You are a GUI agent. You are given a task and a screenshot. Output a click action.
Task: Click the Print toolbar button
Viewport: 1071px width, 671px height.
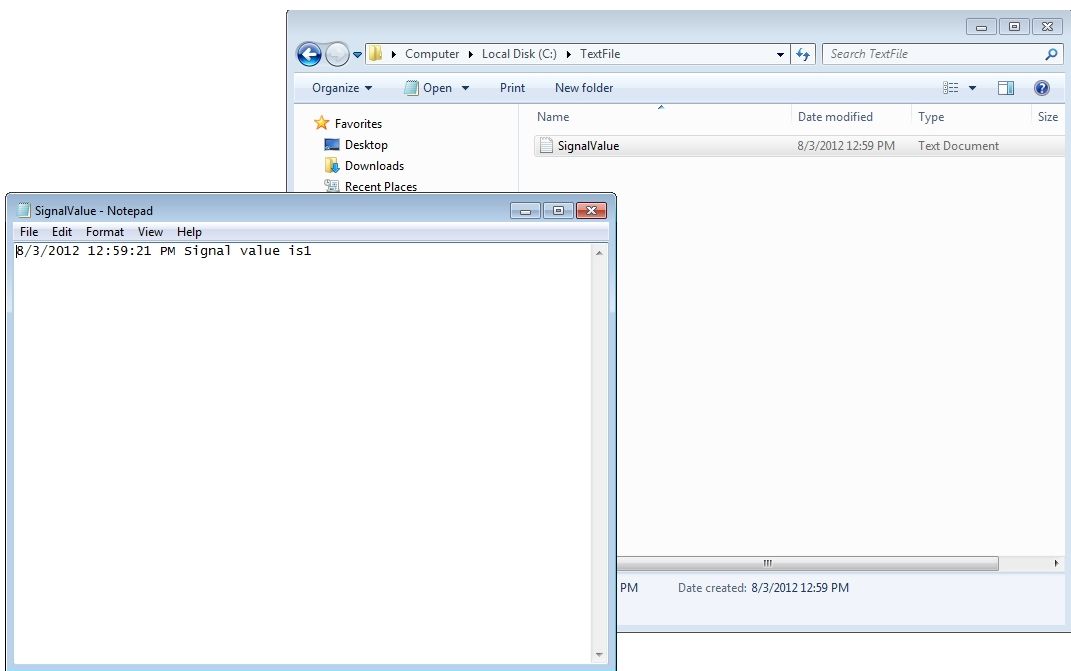pos(512,88)
